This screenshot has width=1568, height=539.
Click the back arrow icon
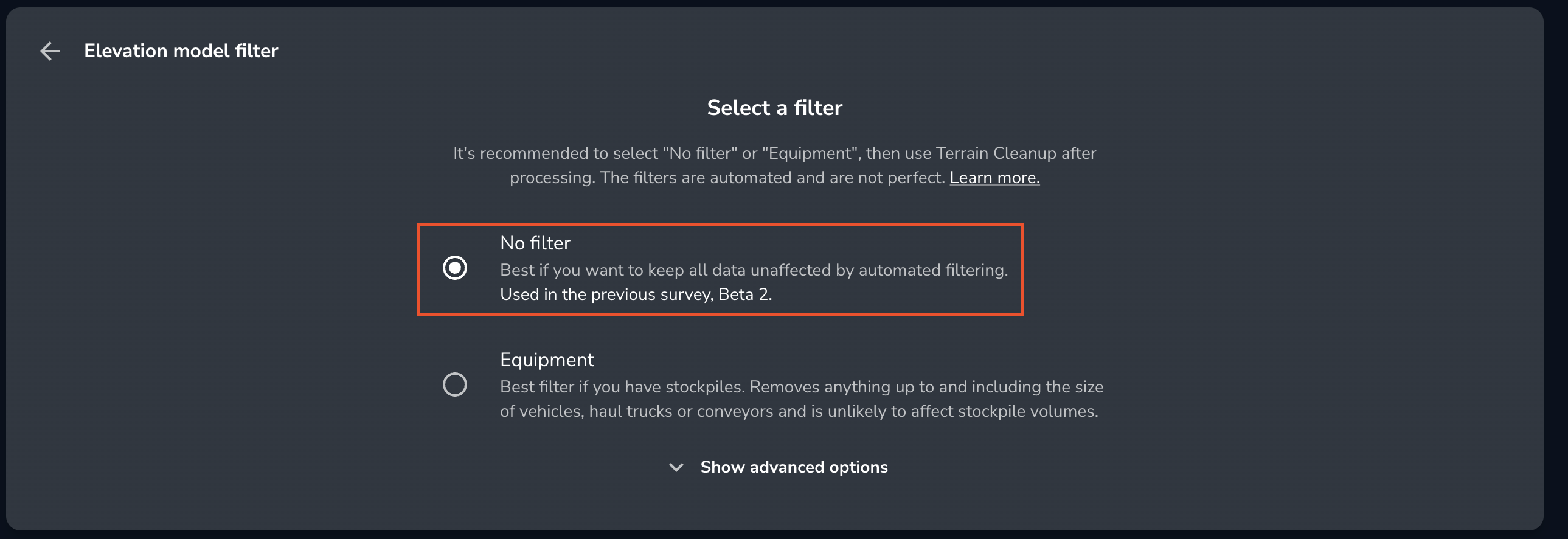click(x=50, y=51)
